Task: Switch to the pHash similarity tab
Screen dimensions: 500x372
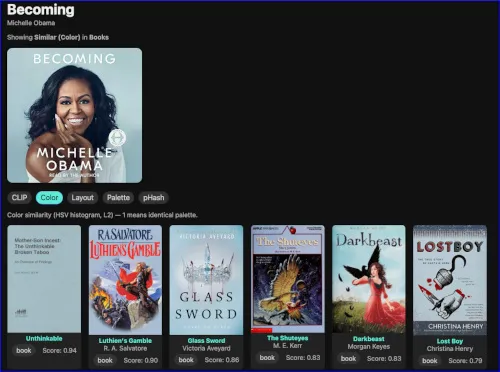Action: pyautogui.click(x=154, y=198)
